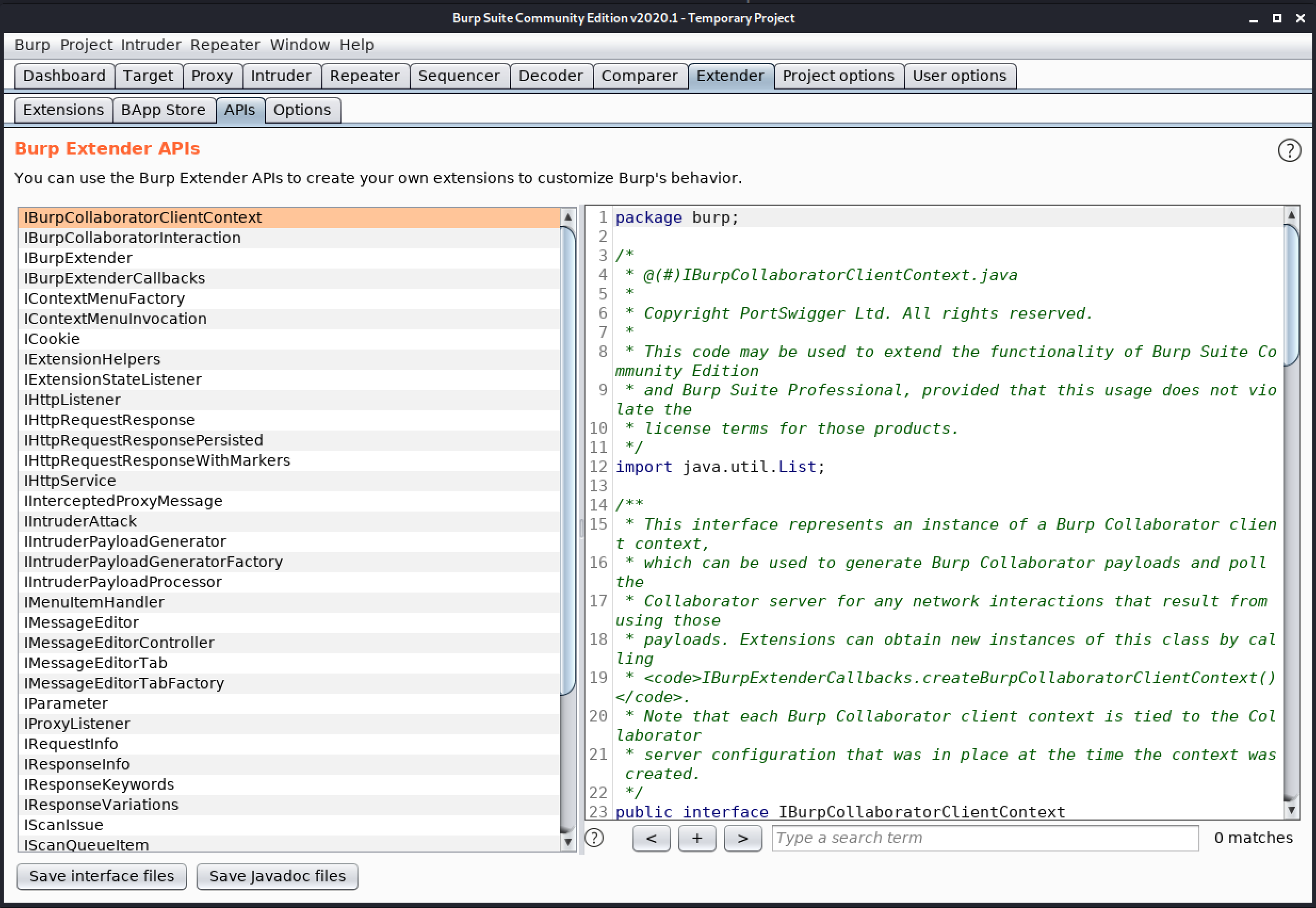Open the Intruder menu in menu bar

(151, 45)
